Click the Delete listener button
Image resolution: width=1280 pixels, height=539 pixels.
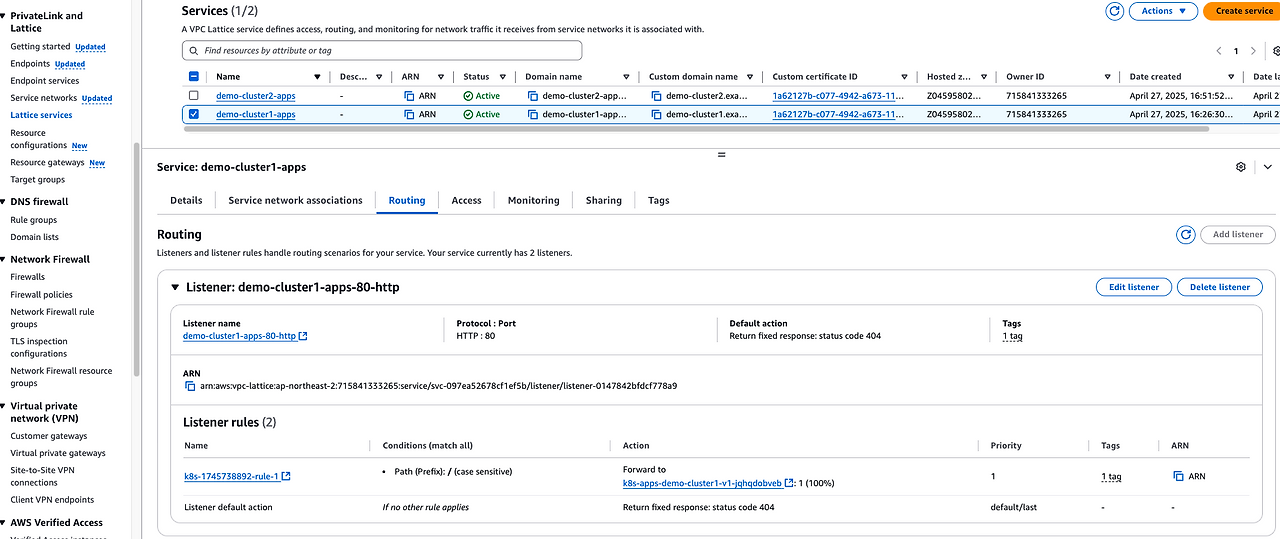(1220, 287)
